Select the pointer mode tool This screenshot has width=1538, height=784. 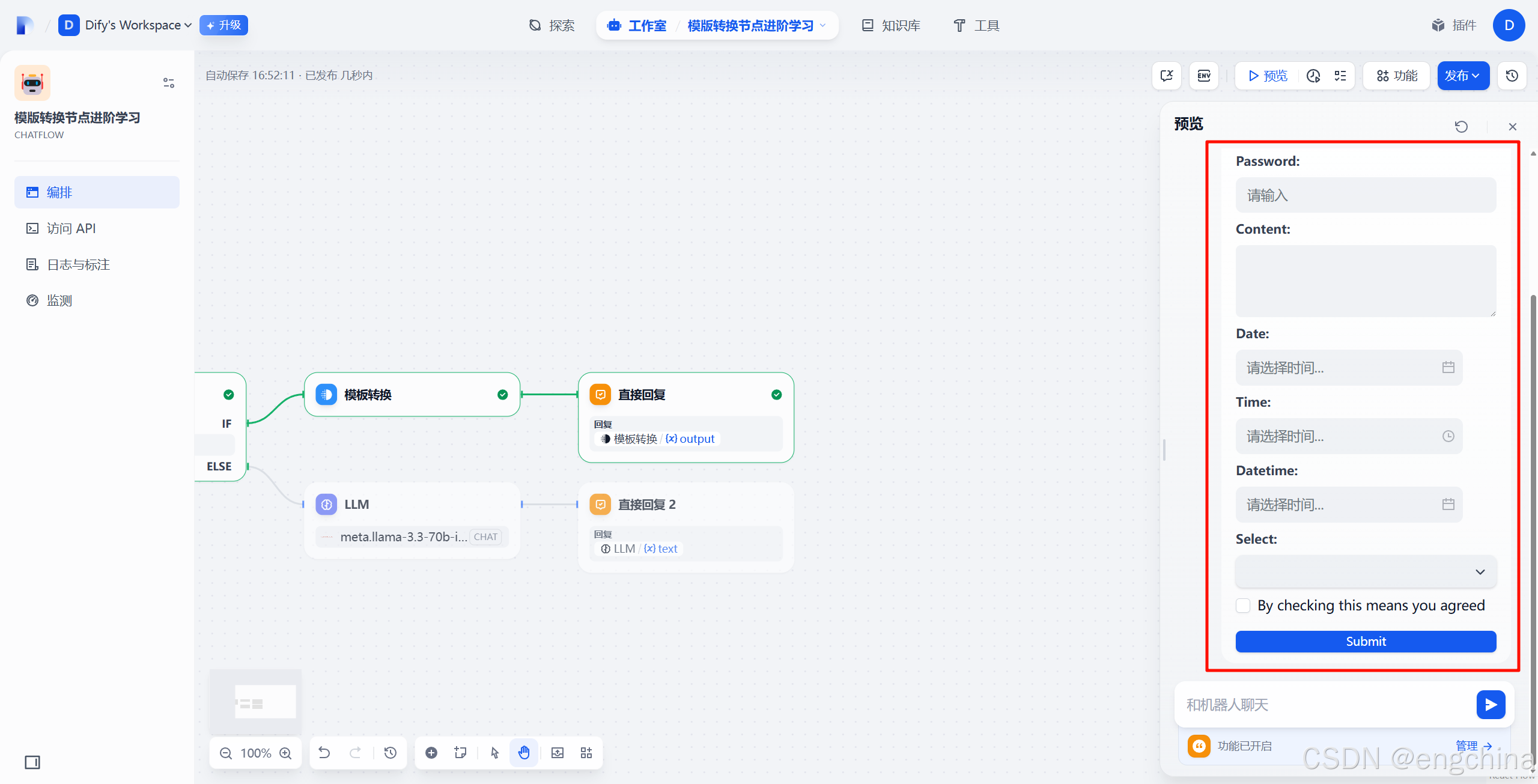[x=494, y=753]
